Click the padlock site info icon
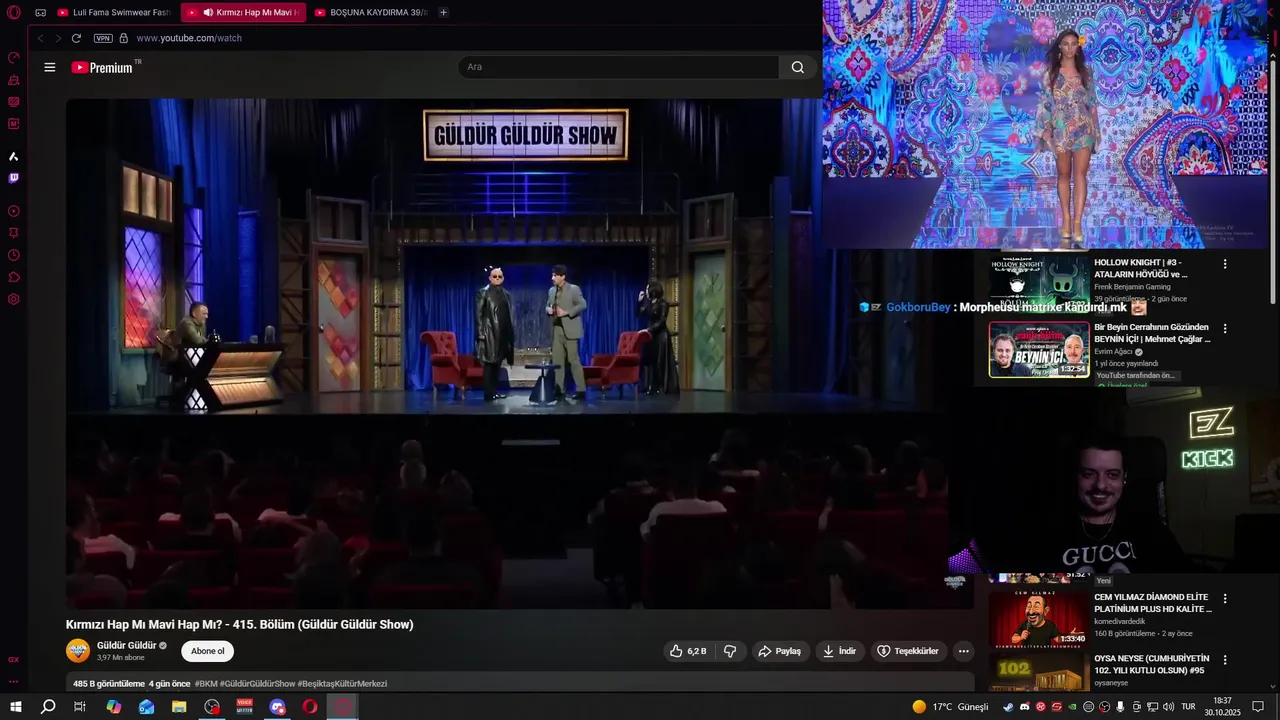This screenshot has height=720, width=1280. pyautogui.click(x=124, y=38)
